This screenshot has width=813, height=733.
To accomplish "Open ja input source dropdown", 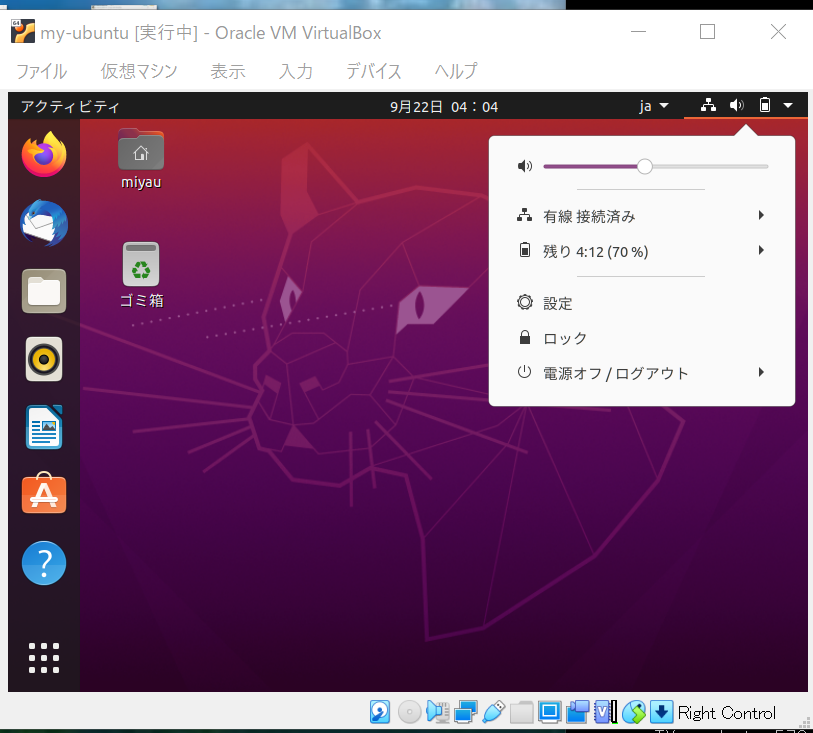I will click(x=654, y=106).
